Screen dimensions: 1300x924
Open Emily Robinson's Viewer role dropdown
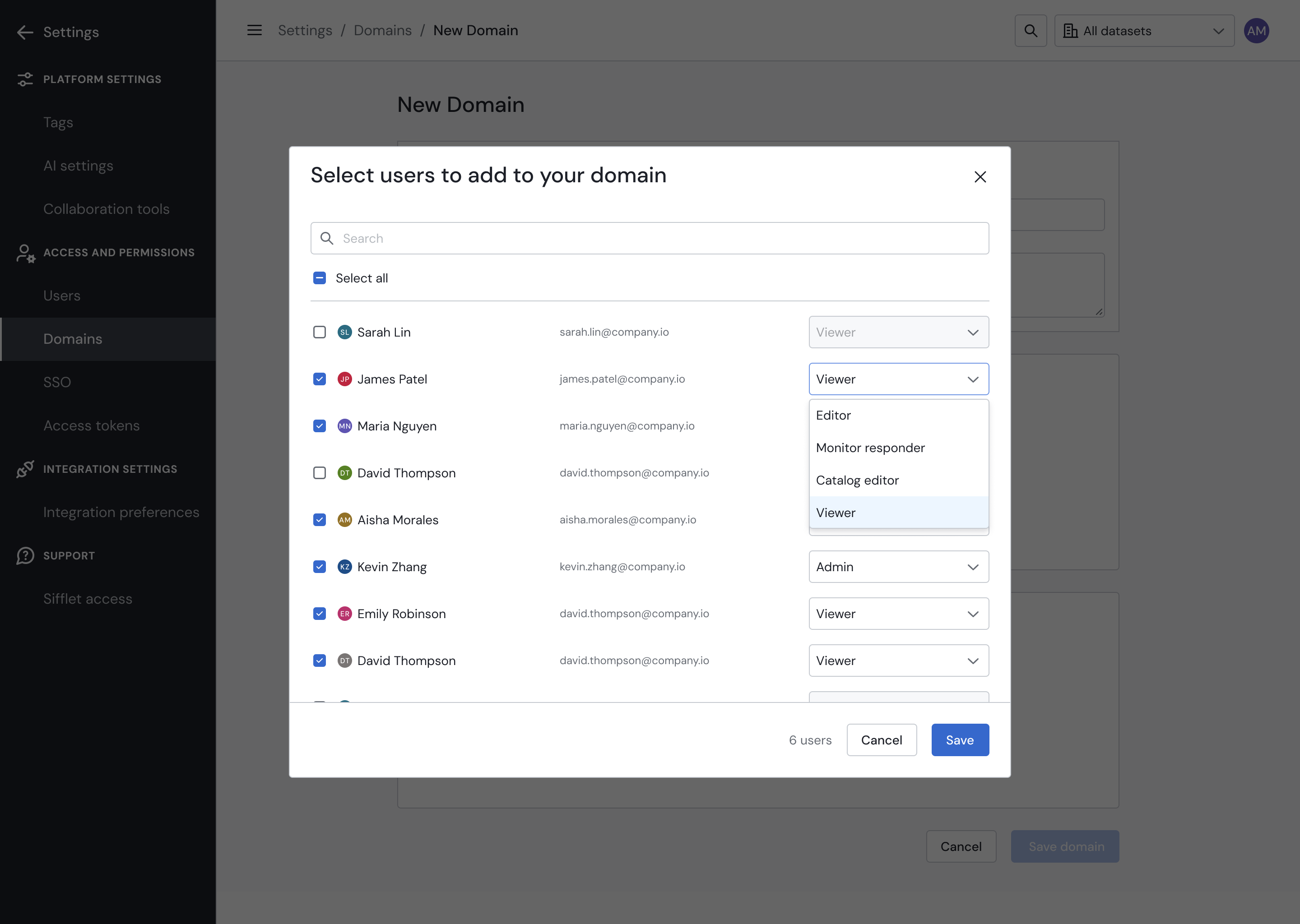pos(898,614)
